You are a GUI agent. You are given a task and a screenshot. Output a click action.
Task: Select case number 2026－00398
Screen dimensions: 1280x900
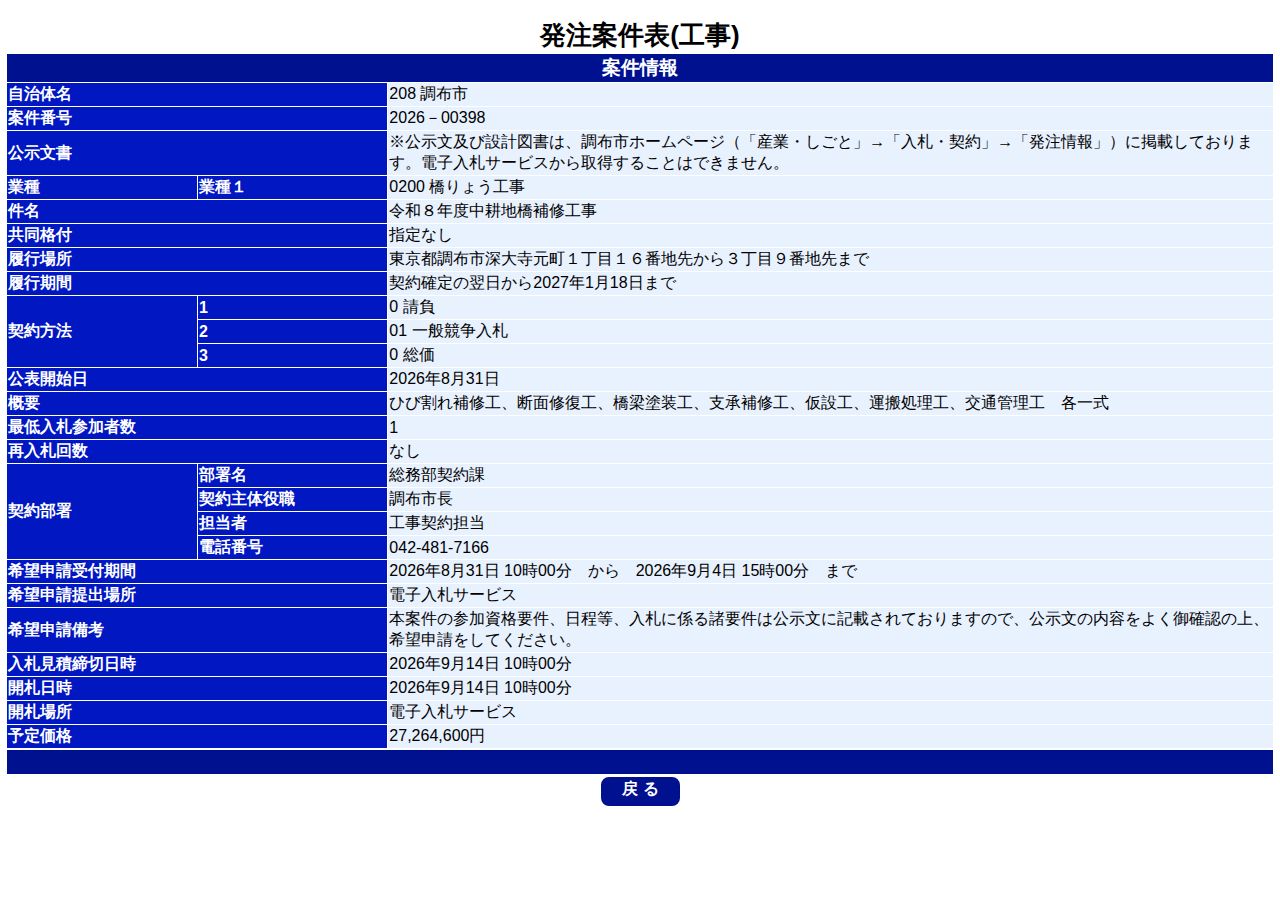[437, 118]
